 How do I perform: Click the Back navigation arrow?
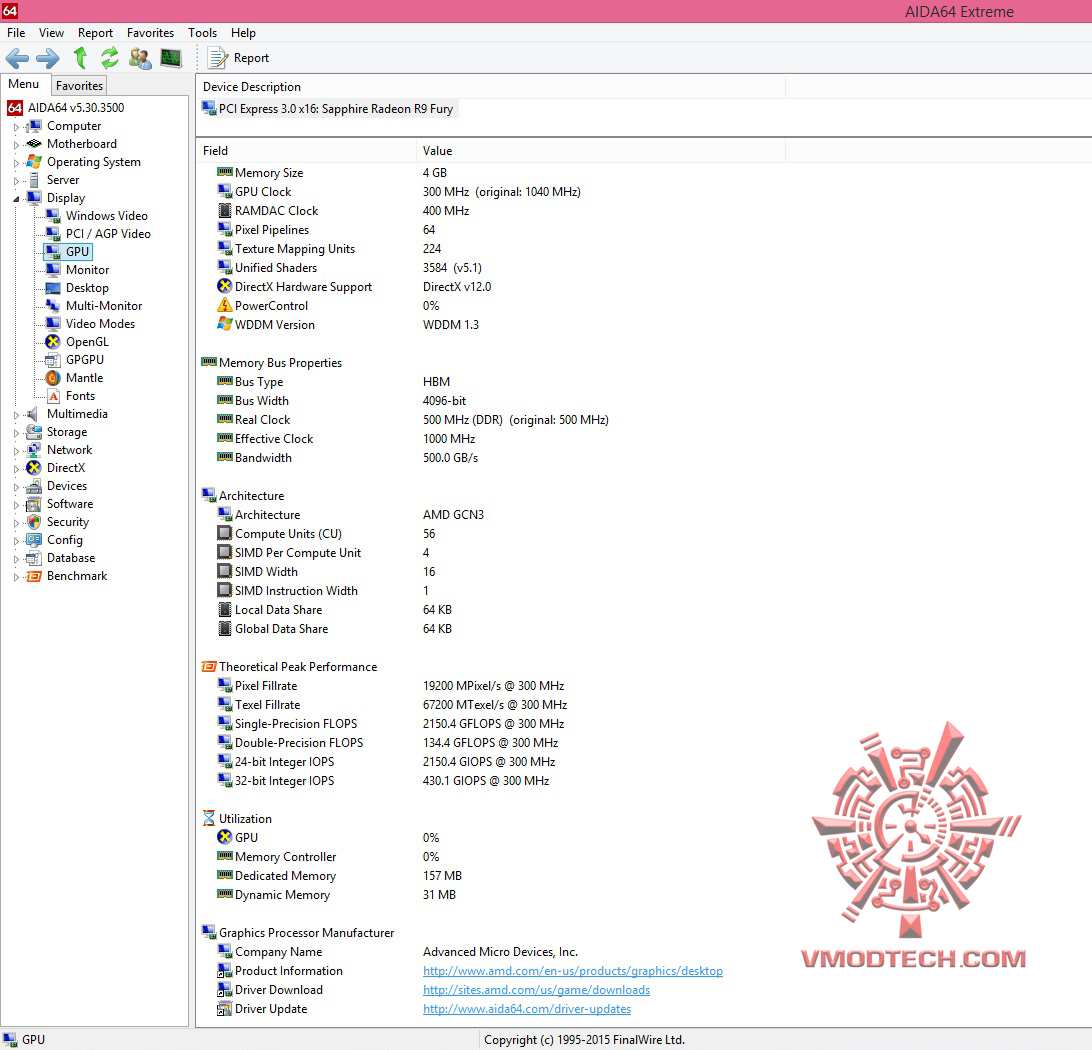(17, 58)
